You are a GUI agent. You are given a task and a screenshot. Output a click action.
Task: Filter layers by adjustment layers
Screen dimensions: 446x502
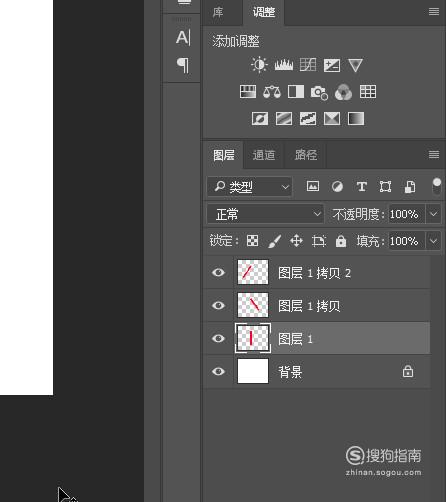[337, 186]
